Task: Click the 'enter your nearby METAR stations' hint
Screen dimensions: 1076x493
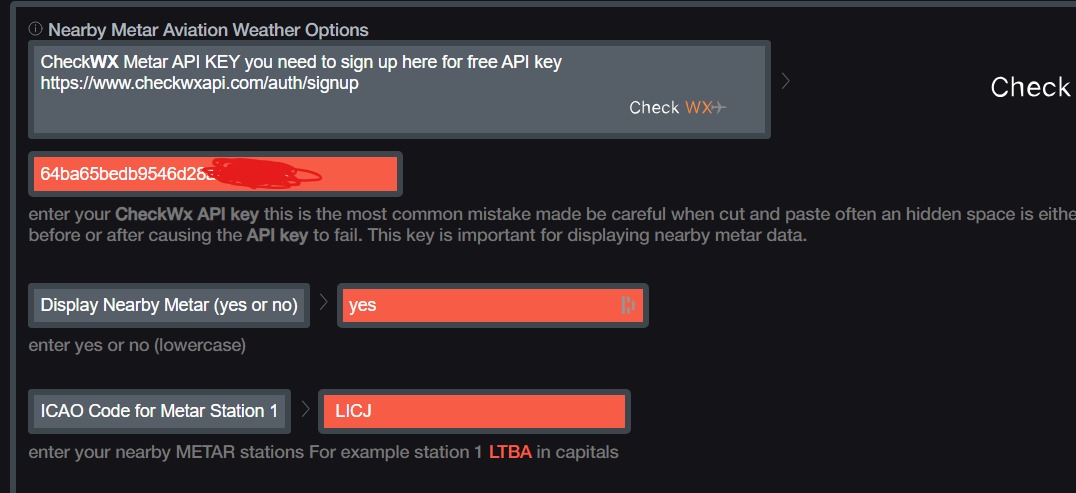Action: click(323, 452)
